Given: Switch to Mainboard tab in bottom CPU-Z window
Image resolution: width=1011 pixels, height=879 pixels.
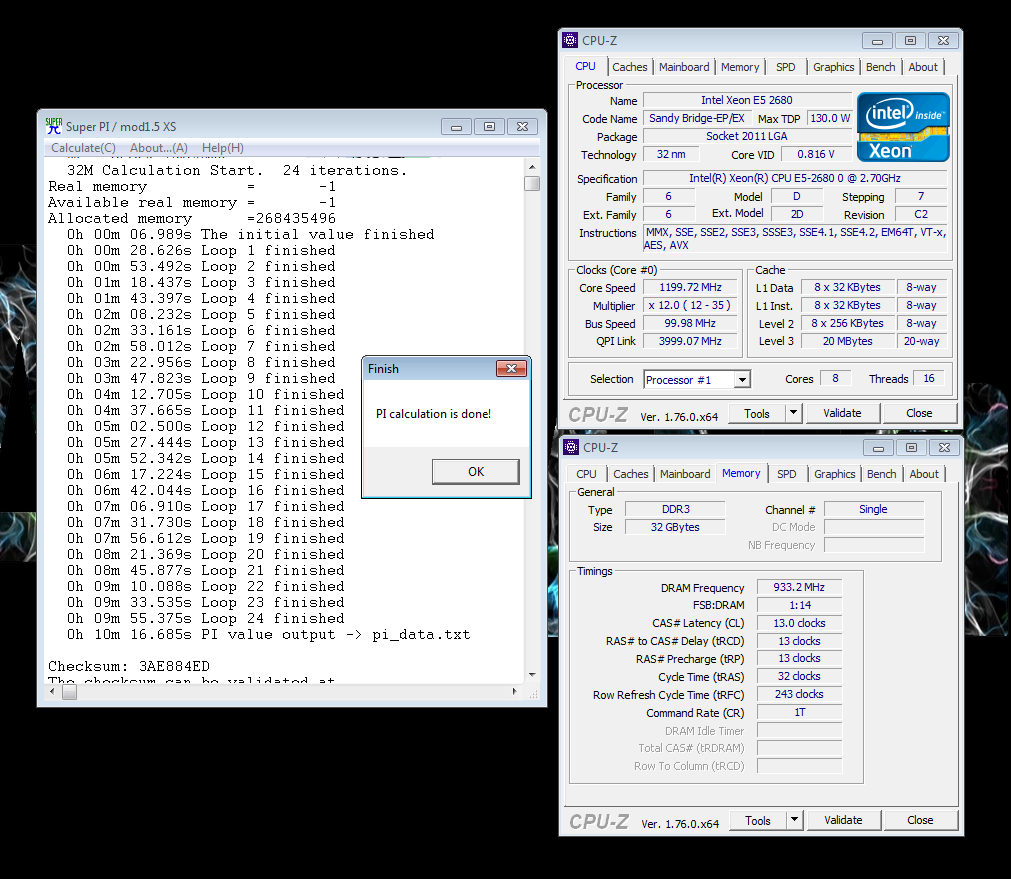Looking at the screenshot, I should tap(685, 474).
